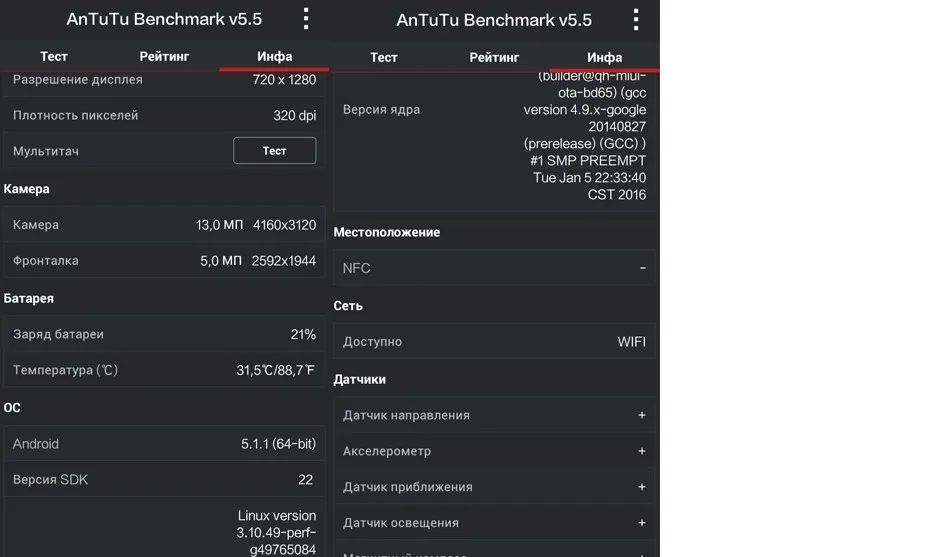Click the Местоположение section header
The image size is (940, 557).
pos(387,232)
